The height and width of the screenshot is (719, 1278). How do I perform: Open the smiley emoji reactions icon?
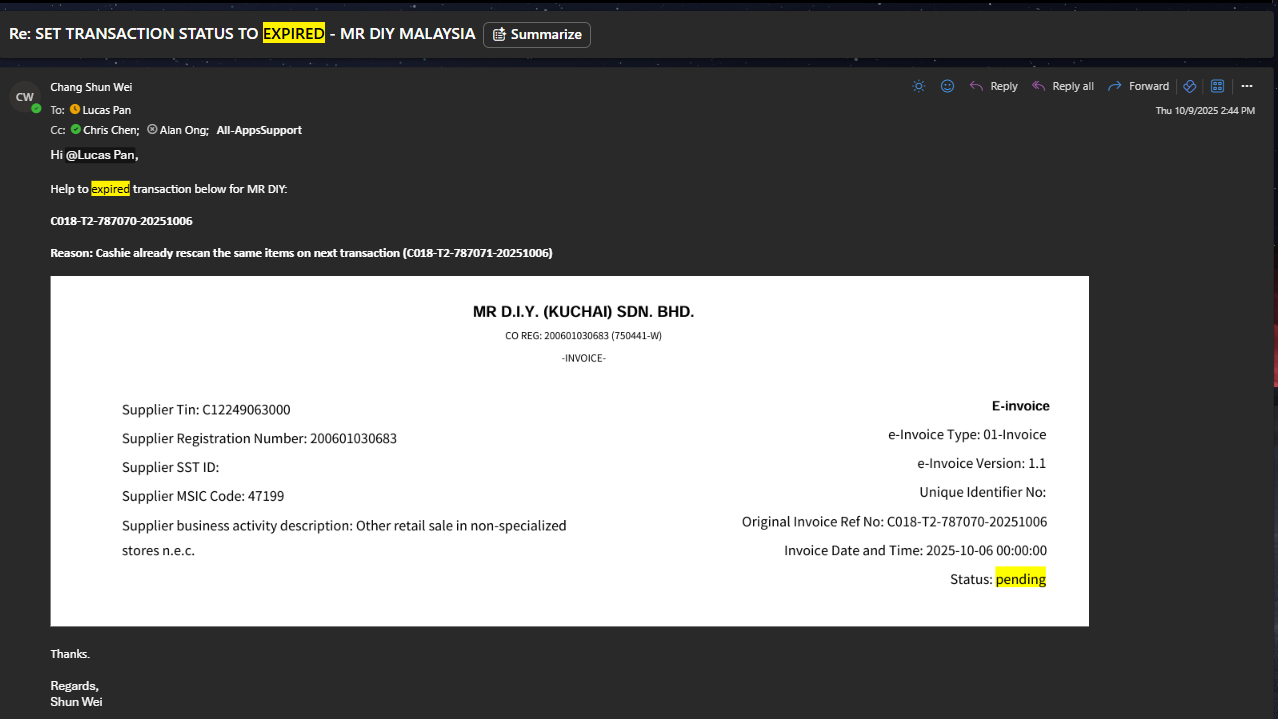tap(947, 86)
